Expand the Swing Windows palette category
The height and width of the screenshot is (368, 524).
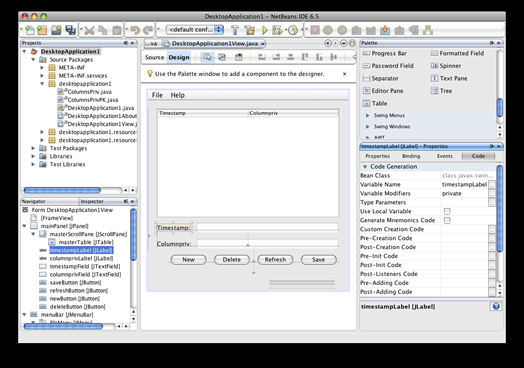click(x=368, y=127)
